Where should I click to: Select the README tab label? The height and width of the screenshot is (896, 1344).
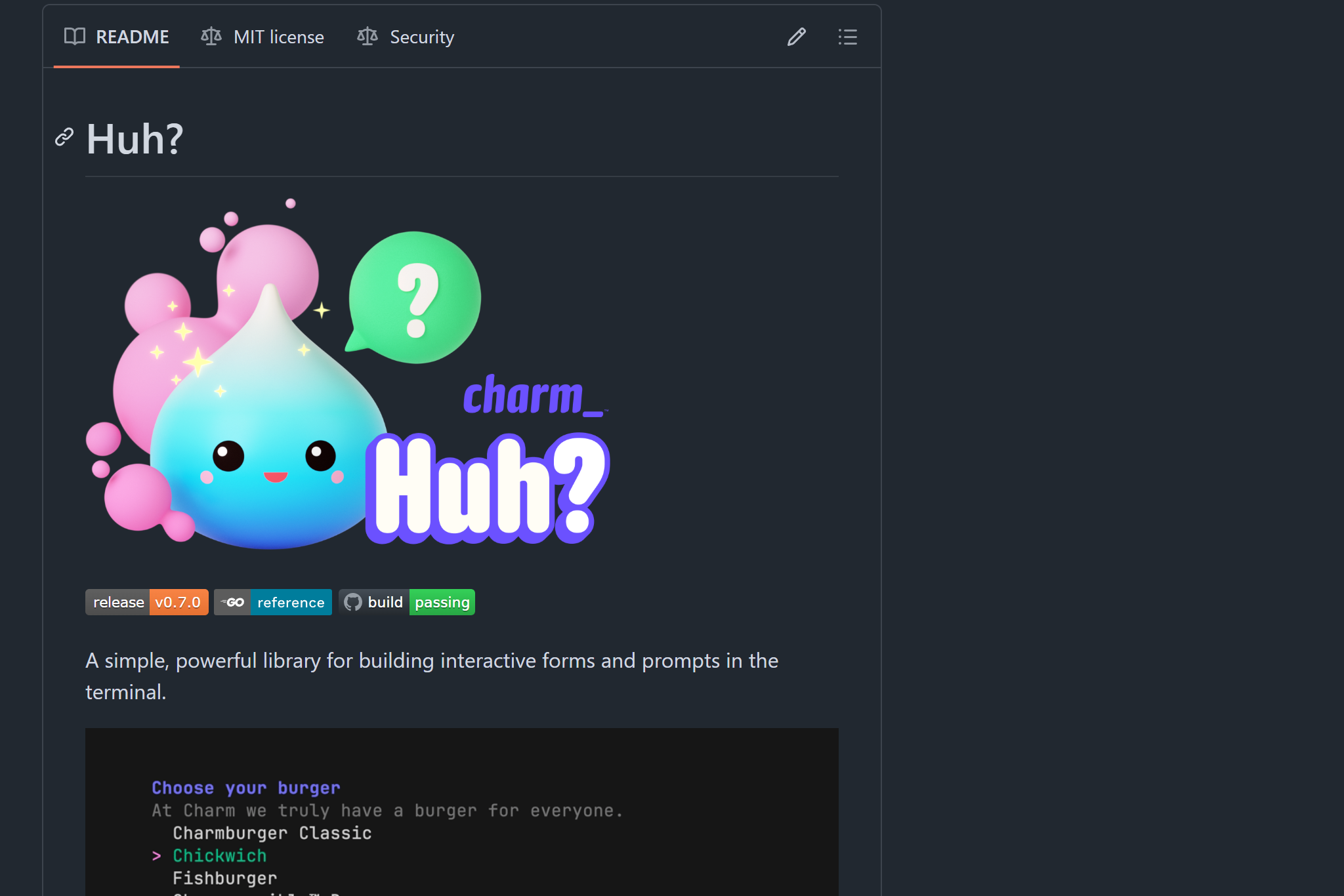click(x=133, y=37)
